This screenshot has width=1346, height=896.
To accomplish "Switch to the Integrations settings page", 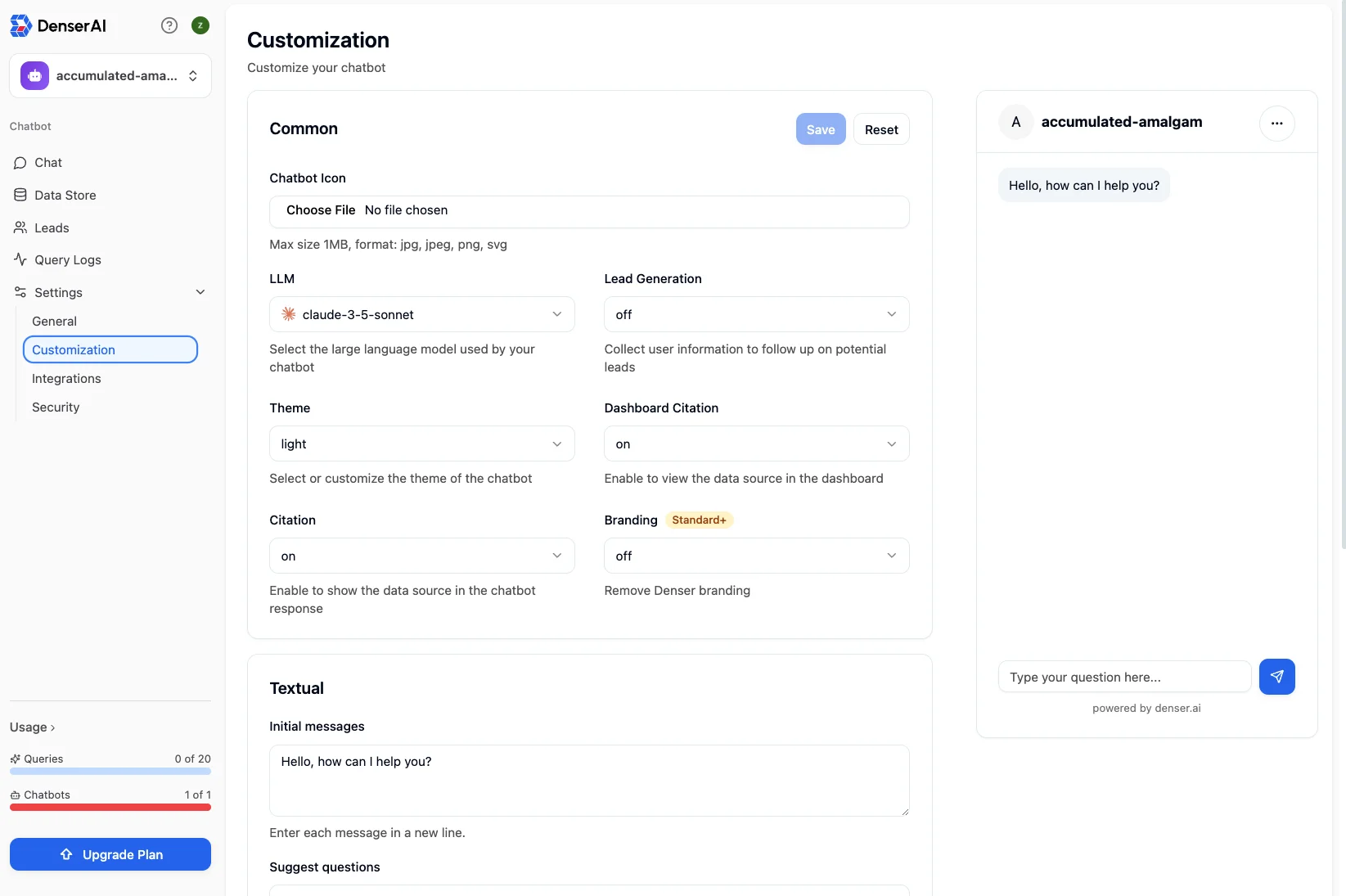I will pyautogui.click(x=66, y=378).
